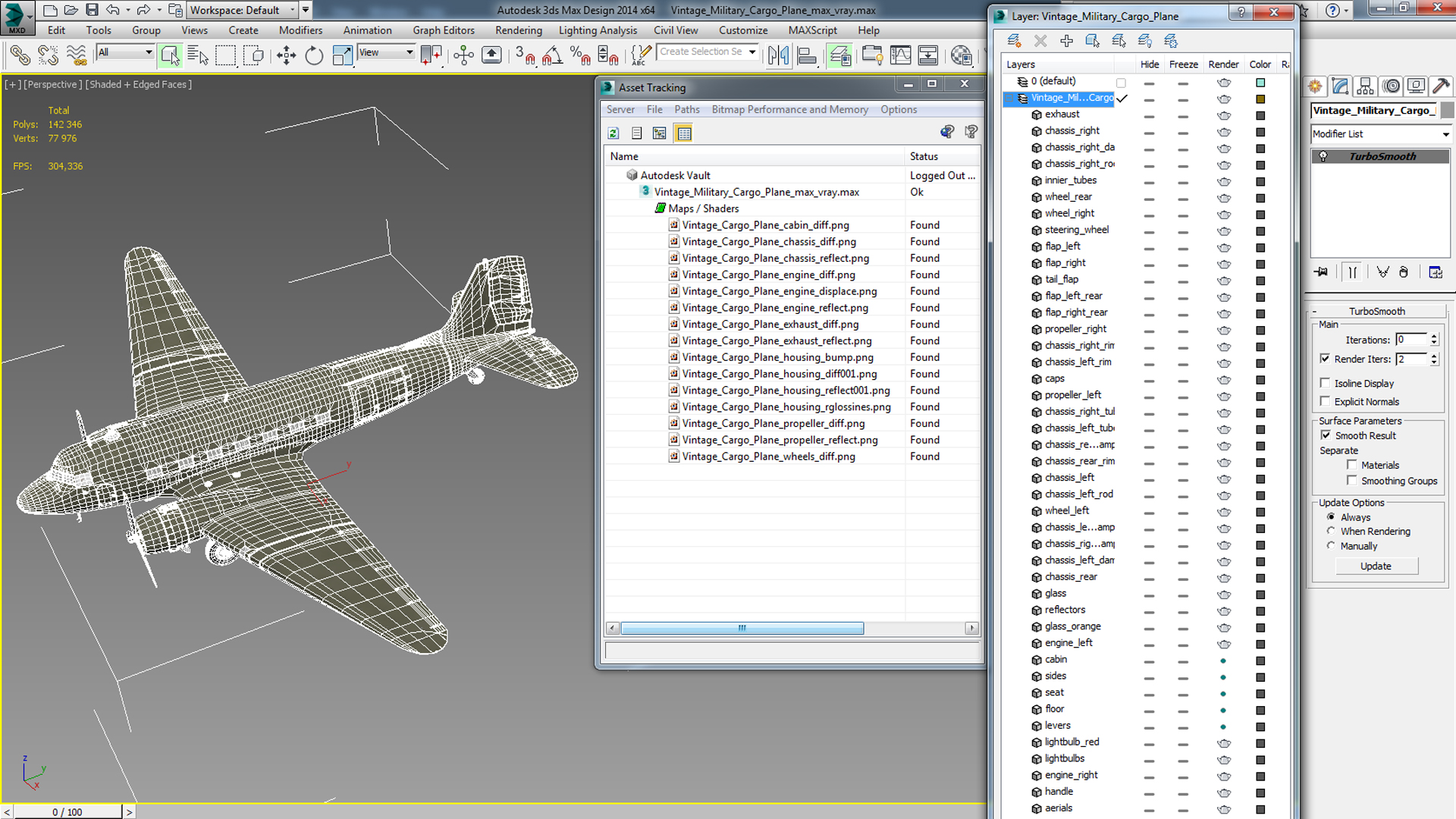Click the Align tool
Screen dimensions: 1456x819
pyautogui.click(x=807, y=55)
